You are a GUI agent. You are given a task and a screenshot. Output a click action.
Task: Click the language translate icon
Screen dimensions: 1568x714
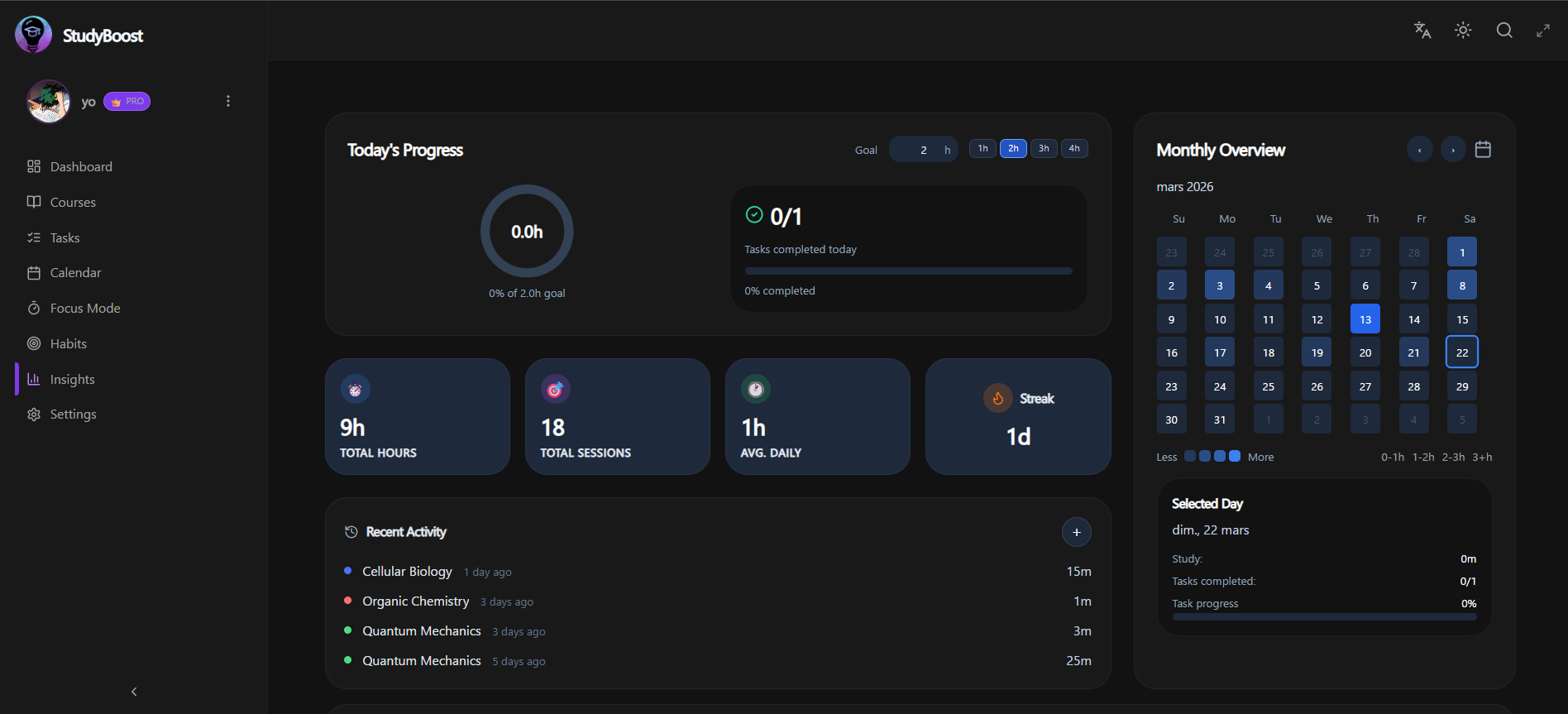coord(1422,31)
